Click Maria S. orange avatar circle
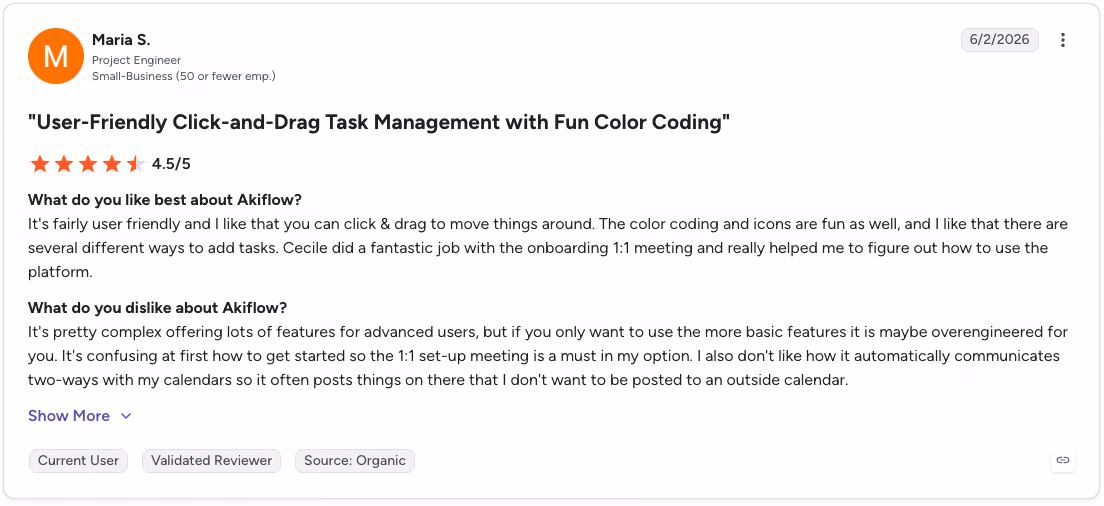 pos(56,56)
